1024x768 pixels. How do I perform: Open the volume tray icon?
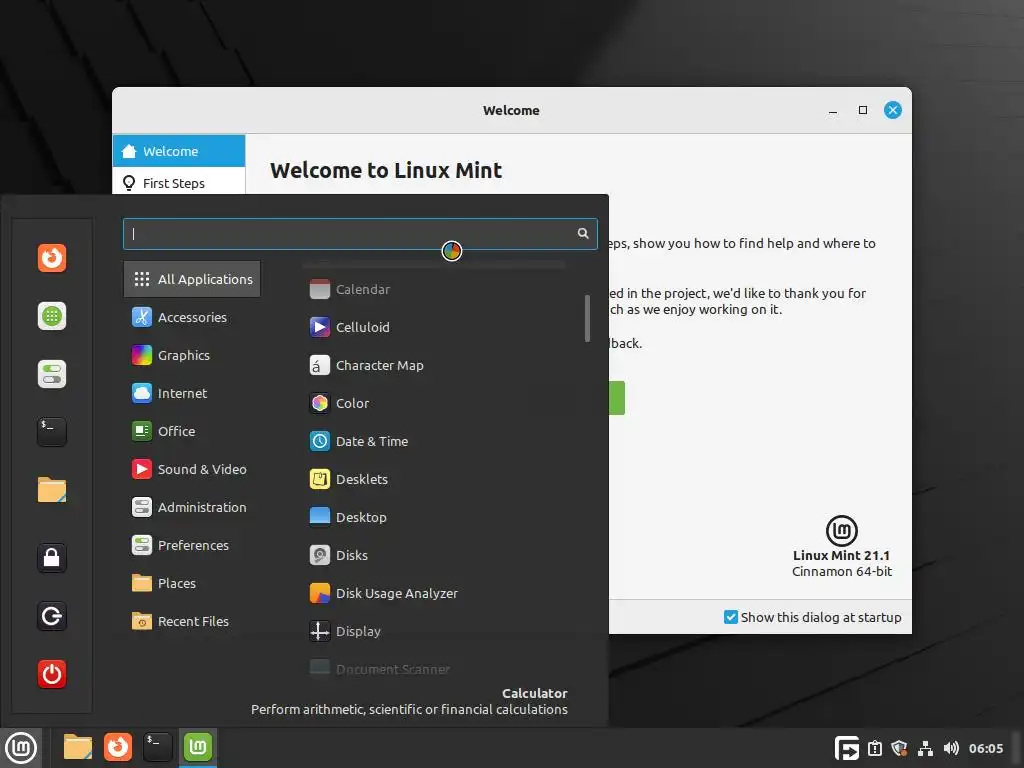tap(951, 748)
